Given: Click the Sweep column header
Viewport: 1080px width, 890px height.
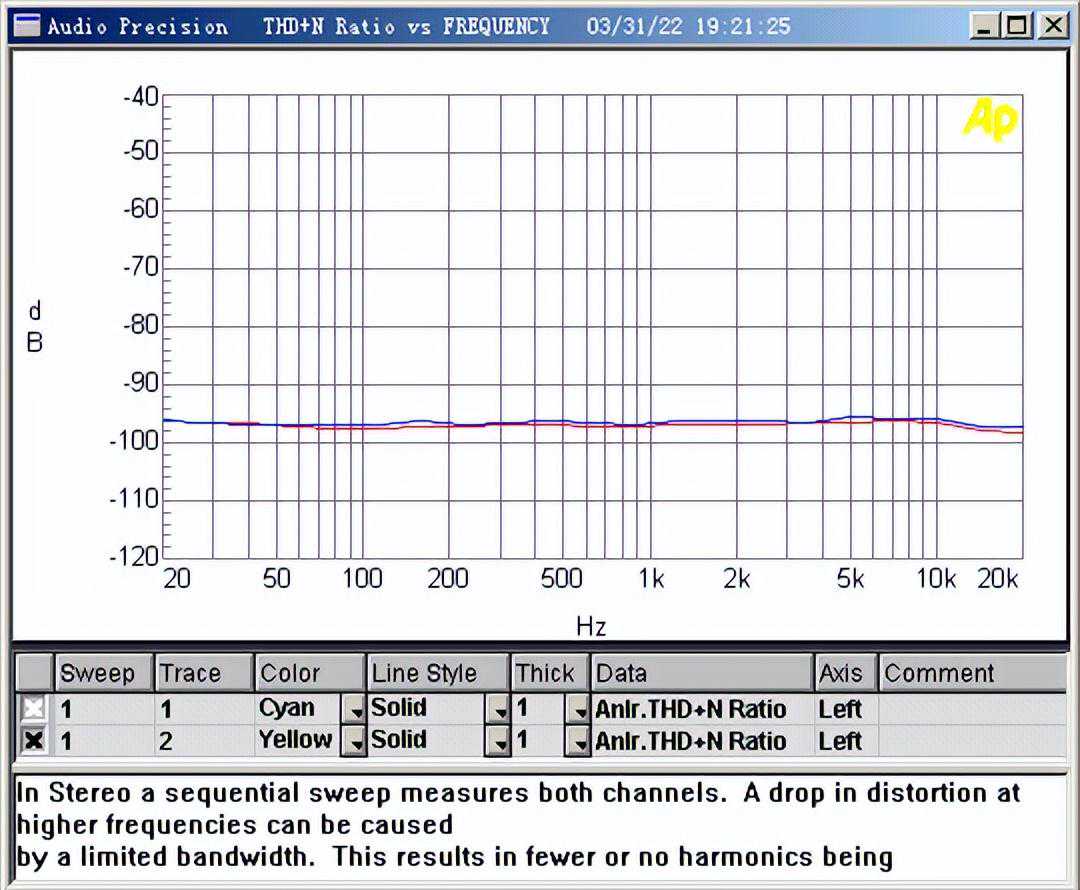Looking at the screenshot, I should (103, 673).
